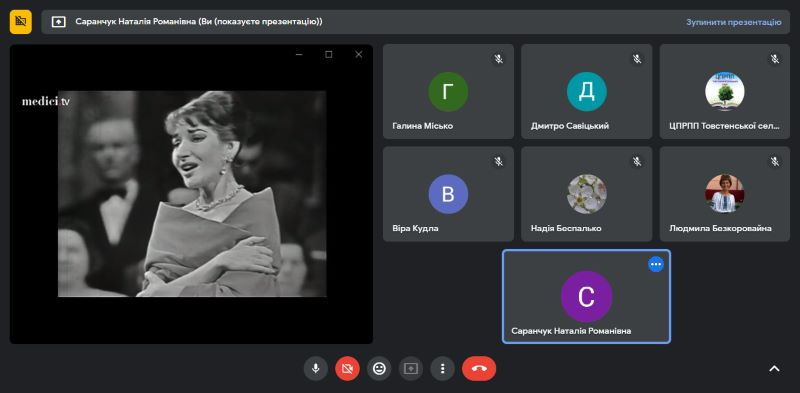800x393 pixels.
Task: Click the name Дмитро Савіцький
Action: pos(570,126)
